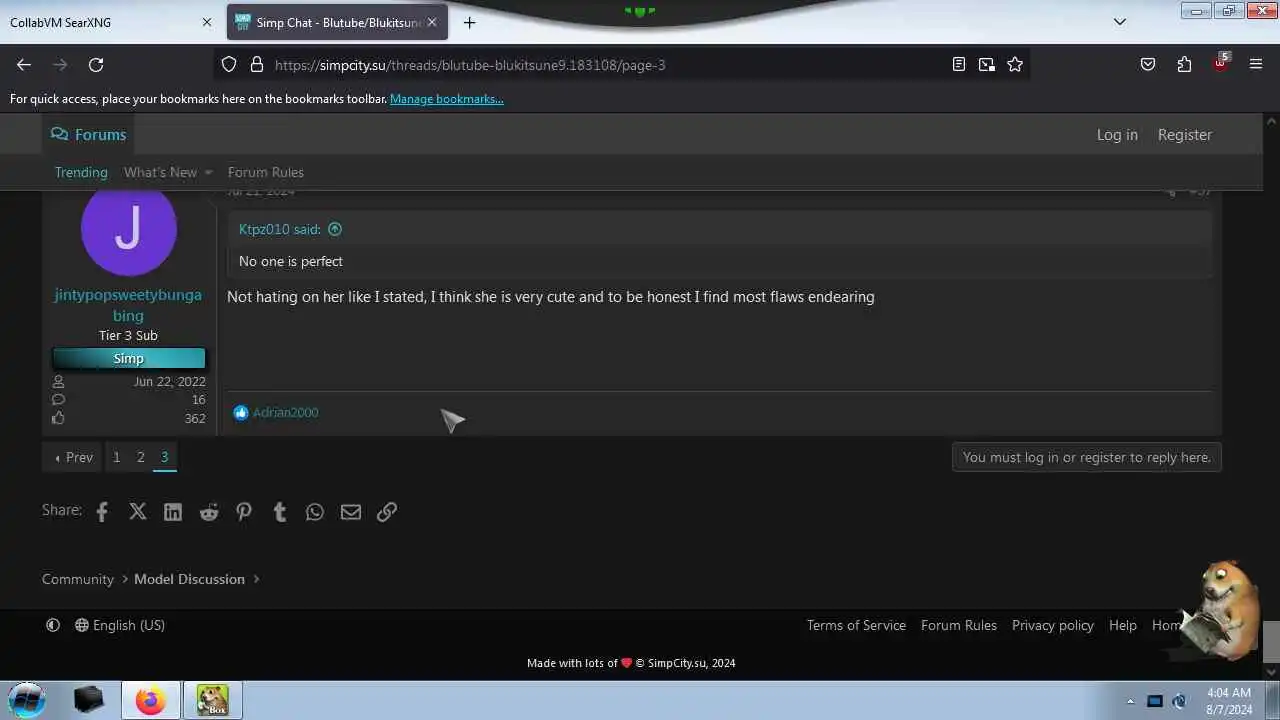Go back using the browser back arrow
The height and width of the screenshot is (720, 1280).
point(24,65)
